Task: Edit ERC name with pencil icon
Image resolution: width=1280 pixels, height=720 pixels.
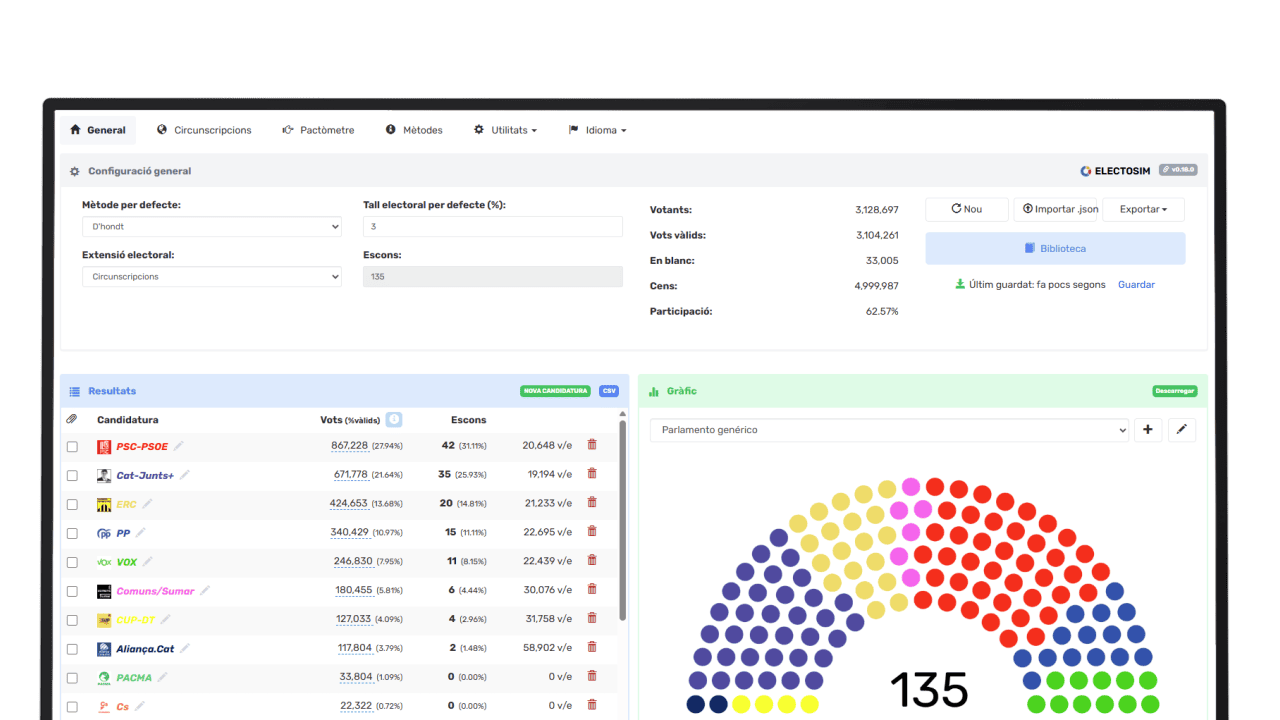Action: tap(147, 504)
